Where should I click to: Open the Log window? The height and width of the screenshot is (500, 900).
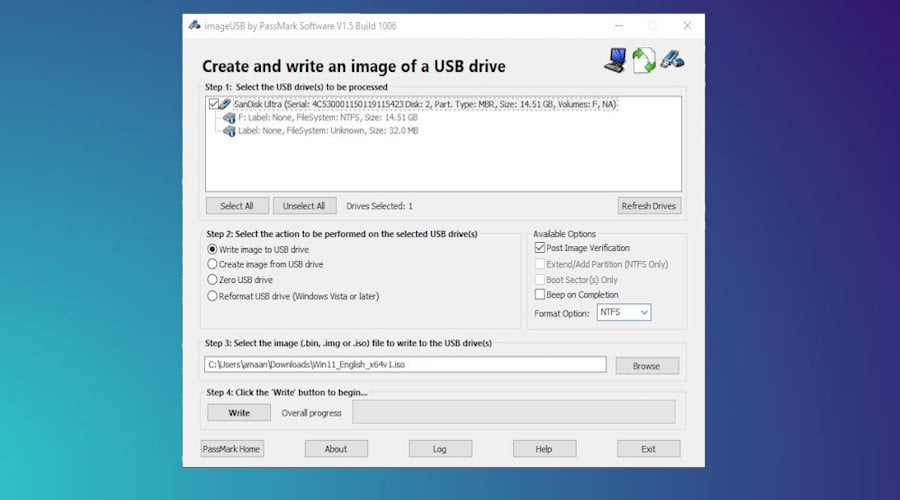point(440,449)
